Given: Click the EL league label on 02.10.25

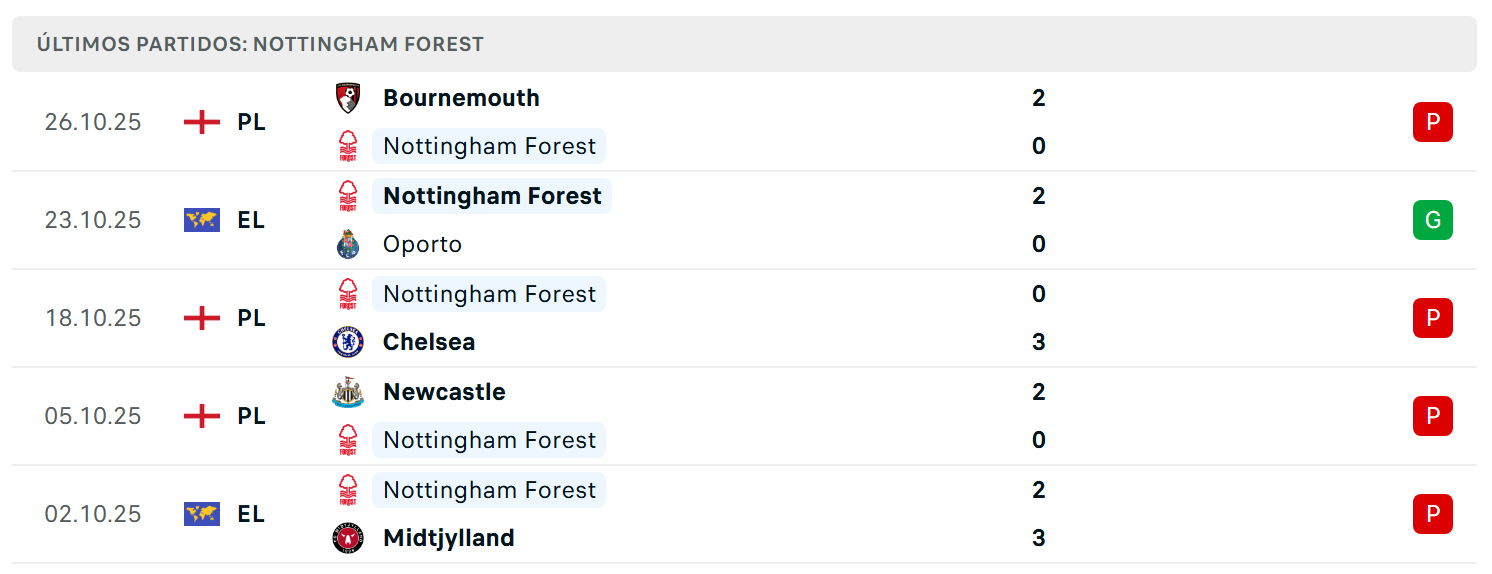Looking at the screenshot, I should pyautogui.click(x=251, y=514).
